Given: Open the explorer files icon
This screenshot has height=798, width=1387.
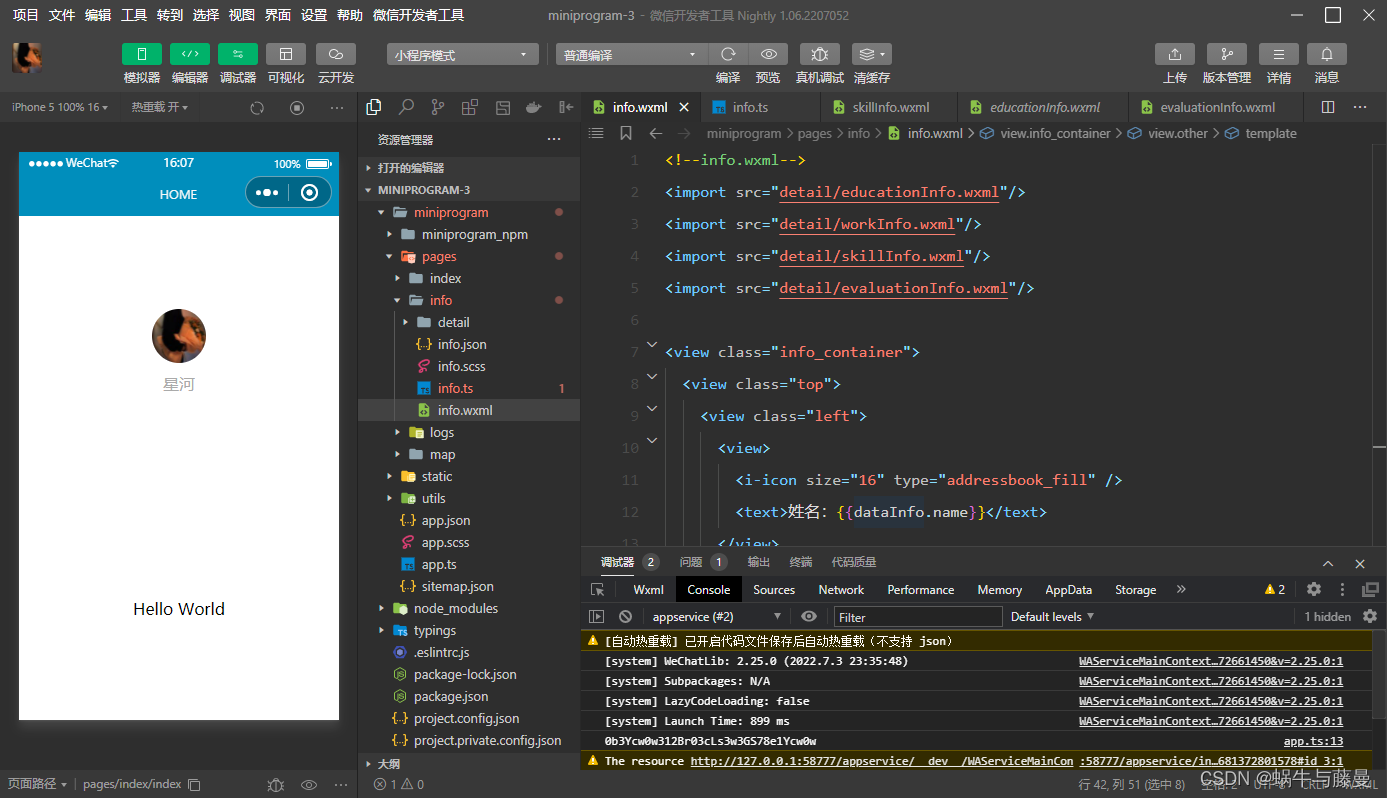Looking at the screenshot, I should click(x=374, y=107).
